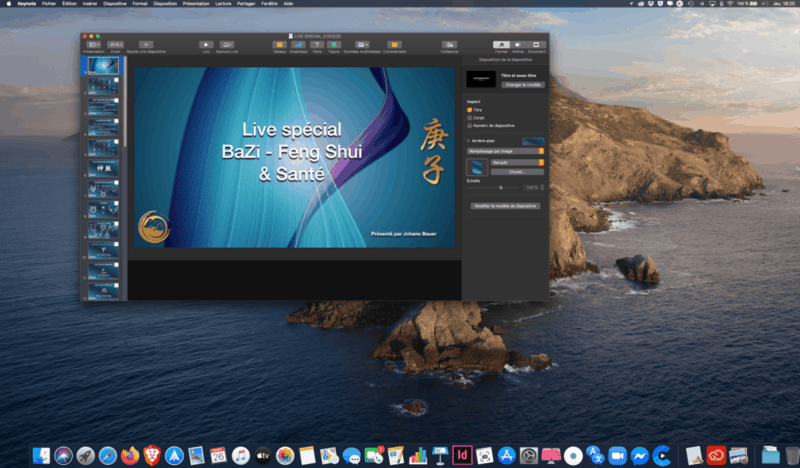Viewport: 800px width, 468px height.
Task: Click the layout thumbnail Titre et sous-titre
Action: 481,79
